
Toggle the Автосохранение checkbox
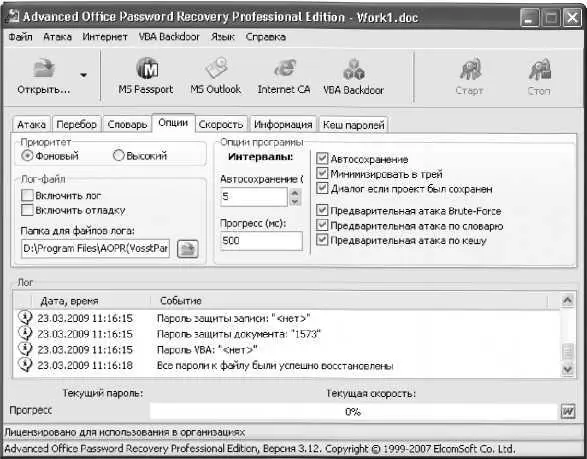pyautogui.click(x=322, y=158)
